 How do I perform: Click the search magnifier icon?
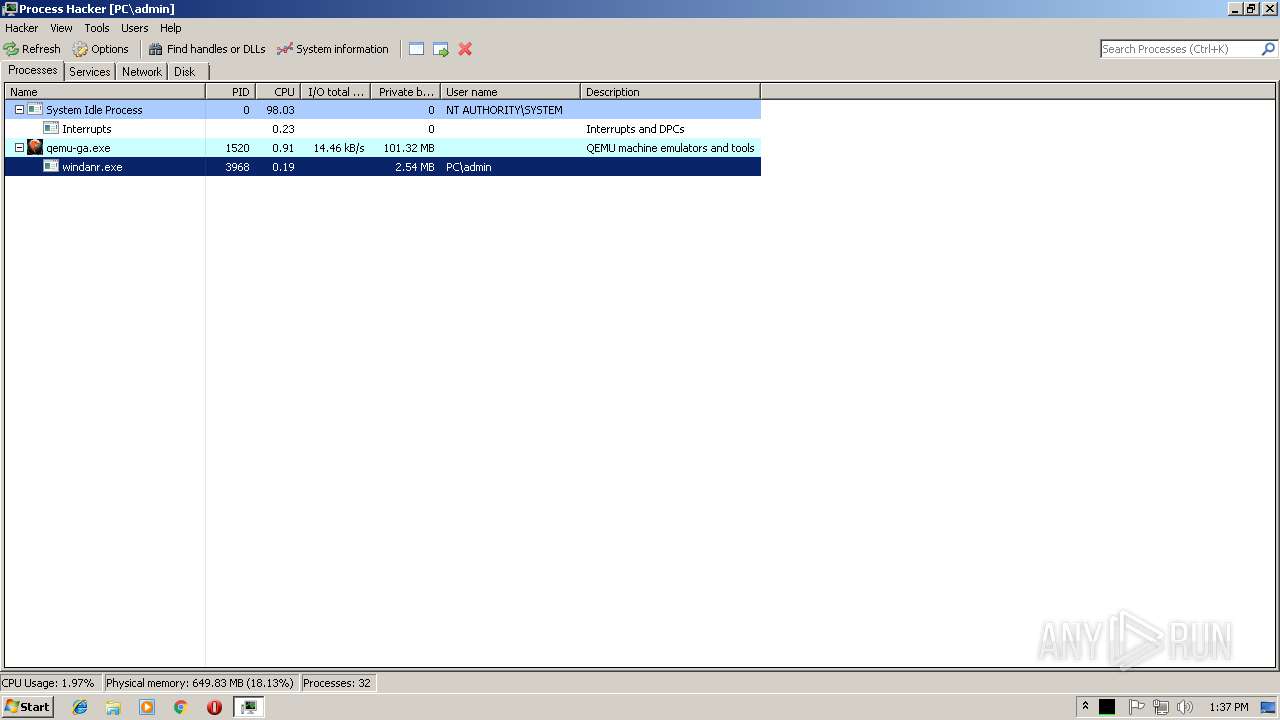tap(1268, 49)
